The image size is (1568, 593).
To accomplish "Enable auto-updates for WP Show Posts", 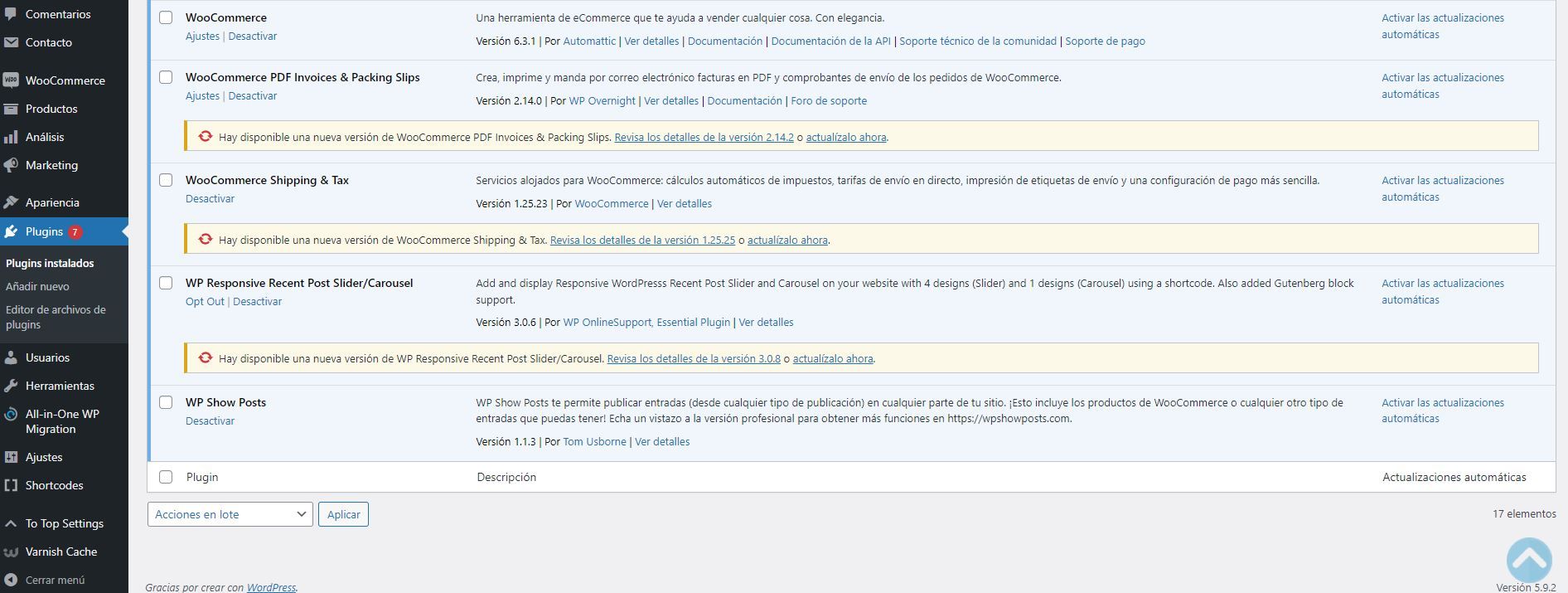I will coord(1443,411).
